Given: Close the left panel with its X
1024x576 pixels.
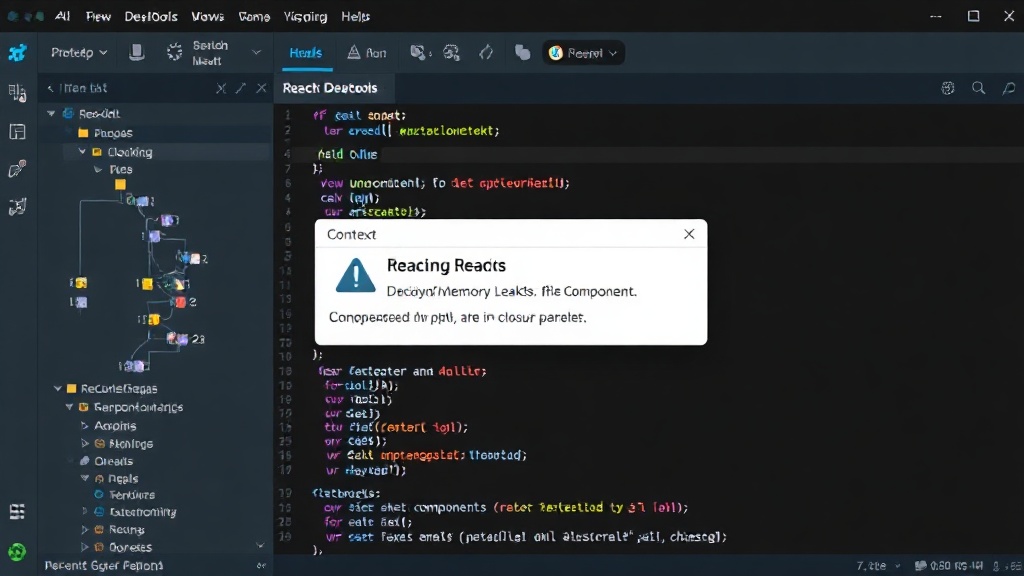Looking at the screenshot, I should pos(261,88).
